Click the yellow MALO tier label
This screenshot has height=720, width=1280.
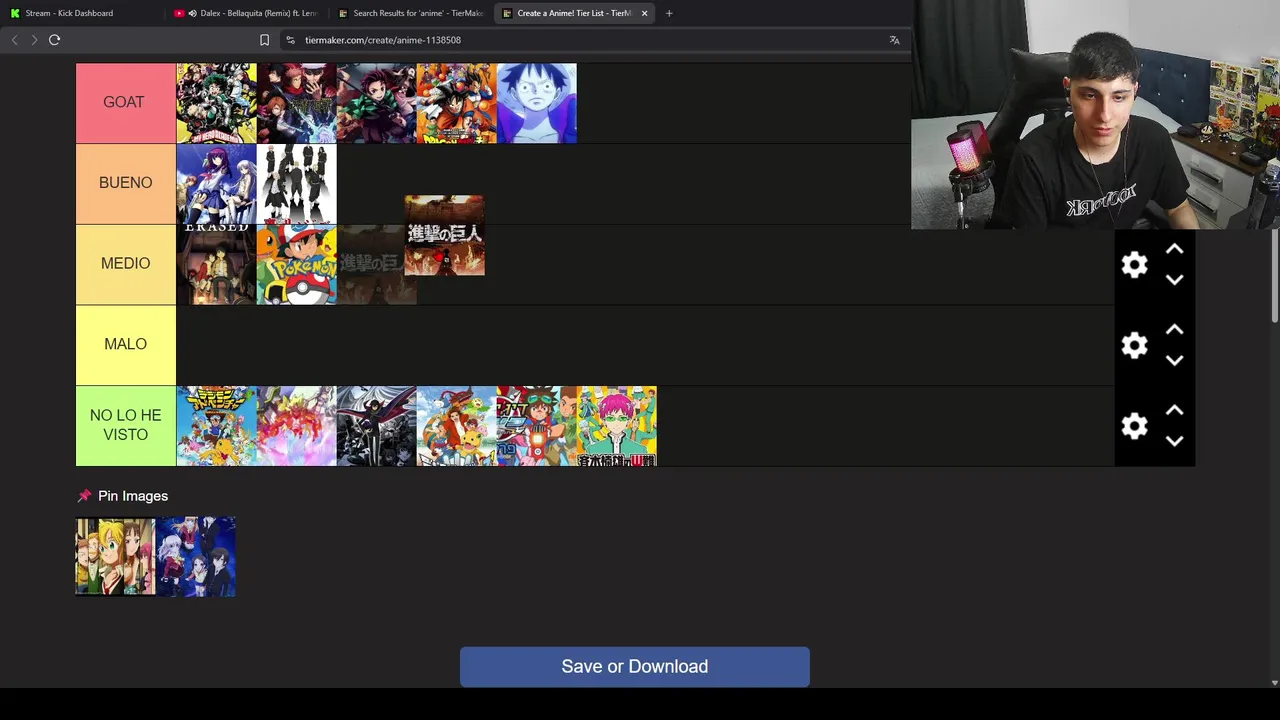click(x=126, y=345)
